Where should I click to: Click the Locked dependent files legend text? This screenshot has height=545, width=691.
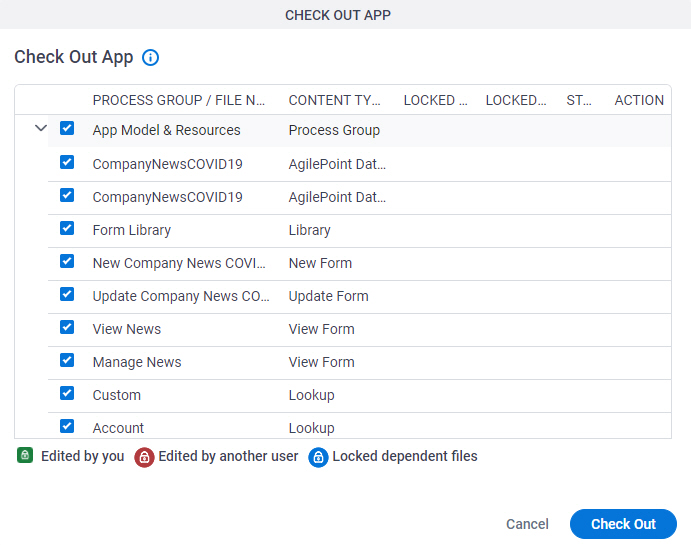click(x=405, y=456)
